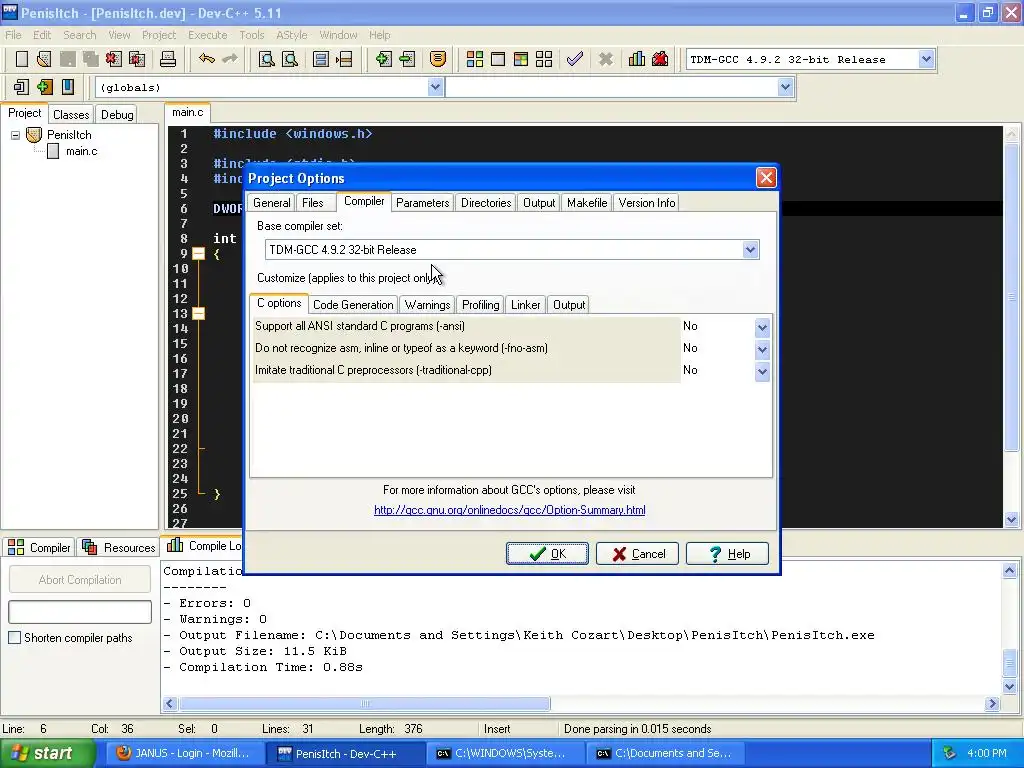The image size is (1024, 768).
Task: Open the -traditional-cpp option value dropdown
Action: [762, 372]
